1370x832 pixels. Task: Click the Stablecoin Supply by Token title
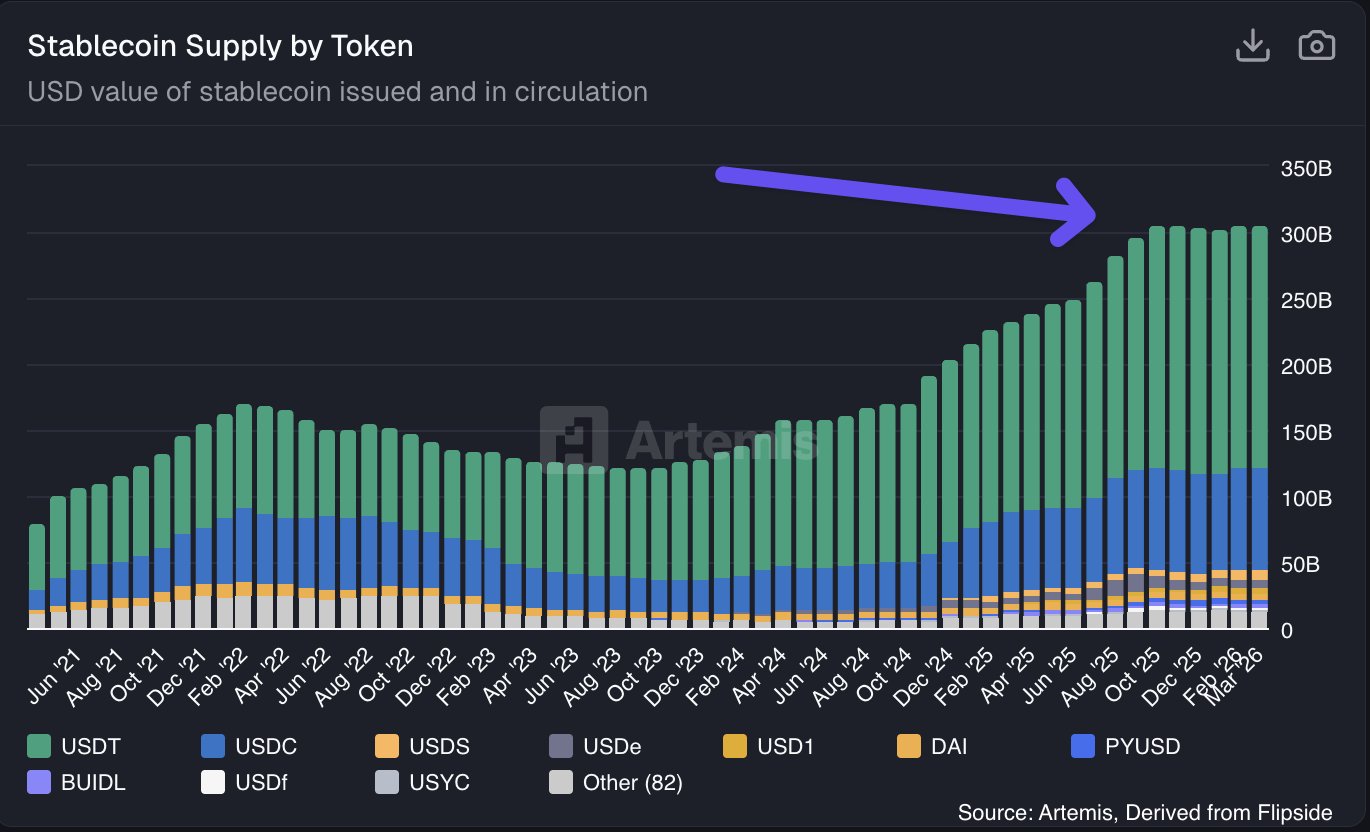pos(220,46)
